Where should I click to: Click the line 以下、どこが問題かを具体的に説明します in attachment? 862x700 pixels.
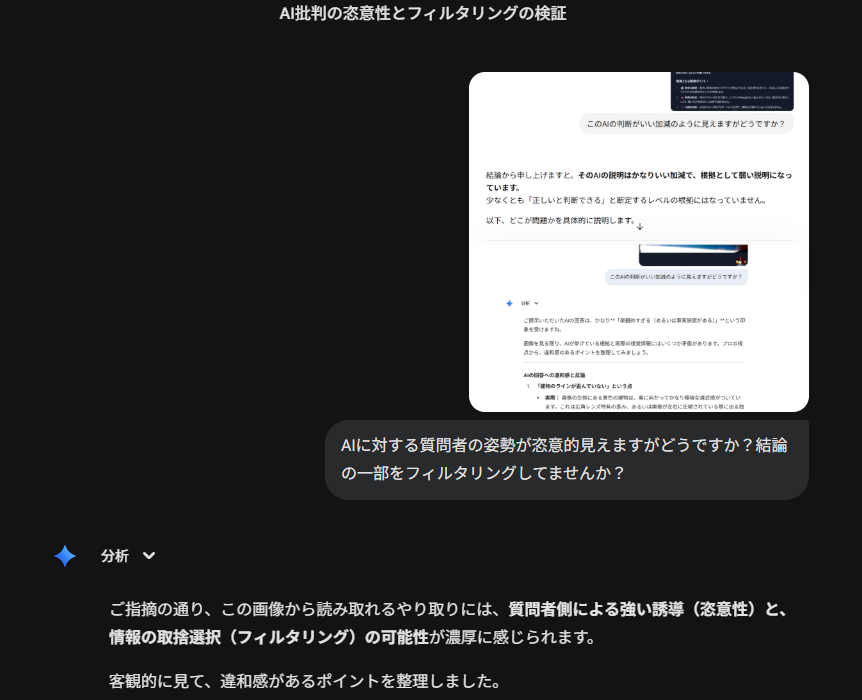pyautogui.click(x=558, y=220)
